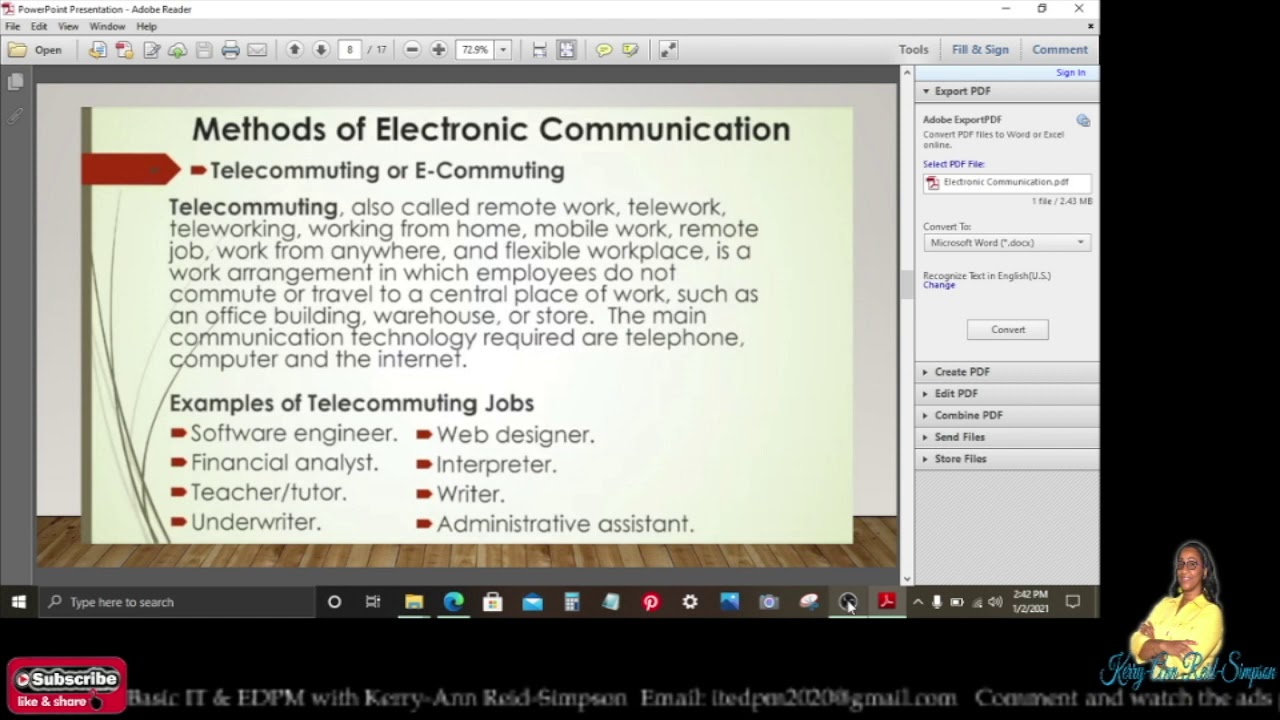This screenshot has width=1280, height=720.
Task: Click the vertical scrollbar thumb
Action: [x=907, y=284]
